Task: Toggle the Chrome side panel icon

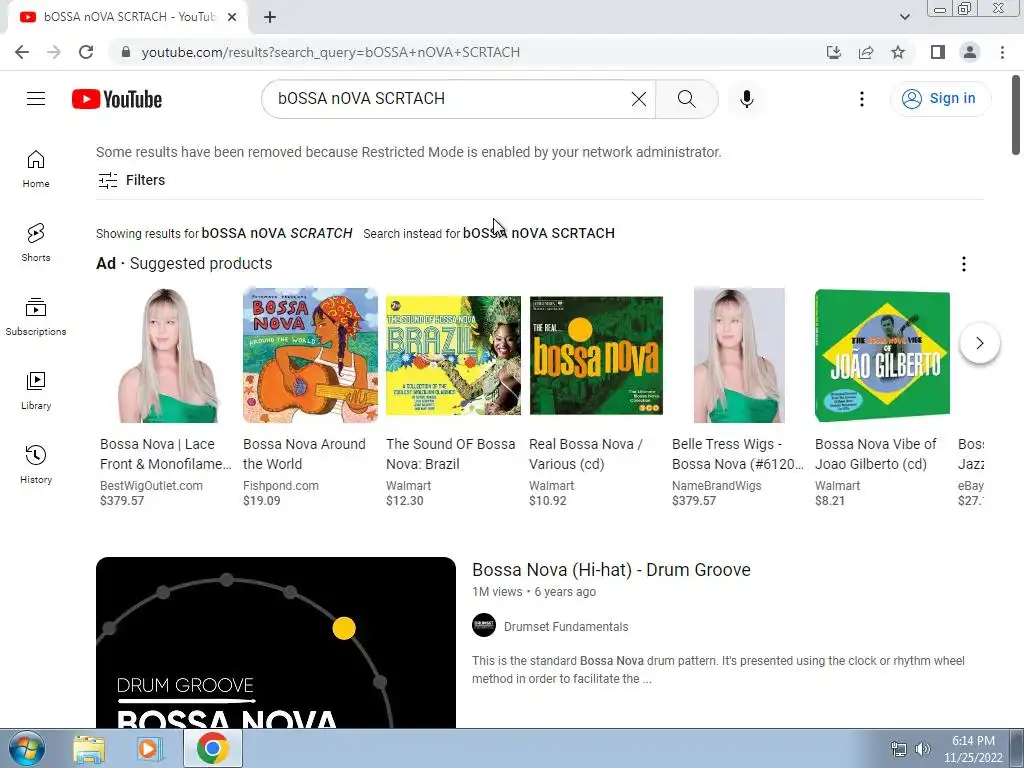Action: [x=938, y=52]
